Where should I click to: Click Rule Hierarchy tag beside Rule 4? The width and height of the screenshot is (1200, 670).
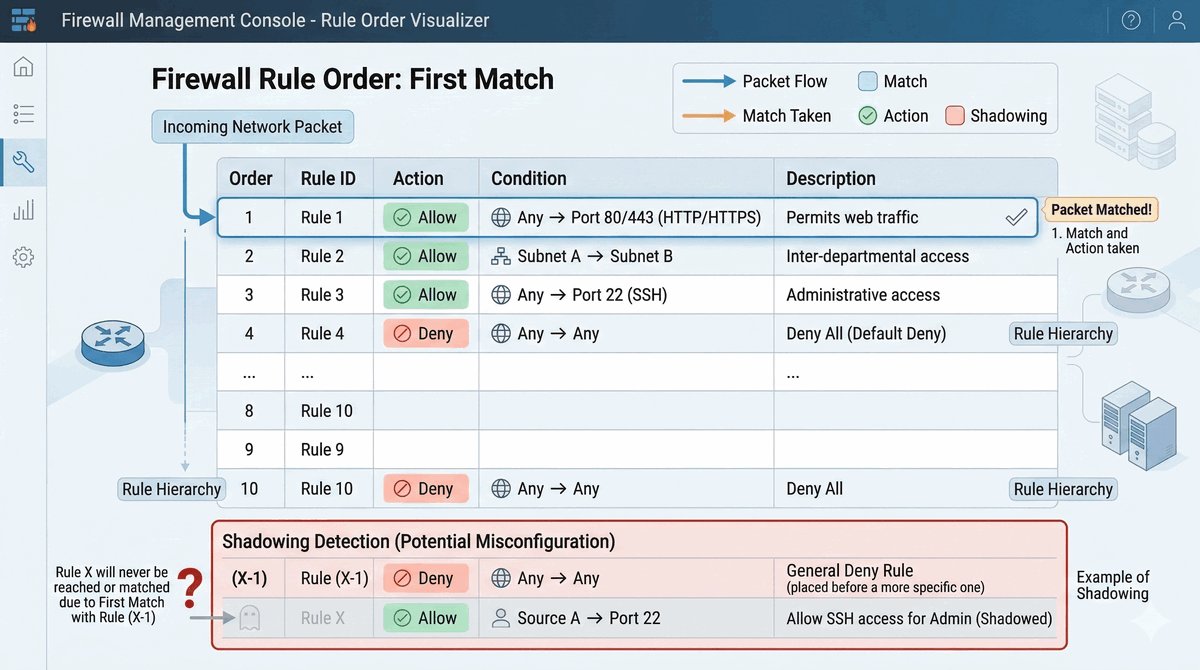point(1063,334)
